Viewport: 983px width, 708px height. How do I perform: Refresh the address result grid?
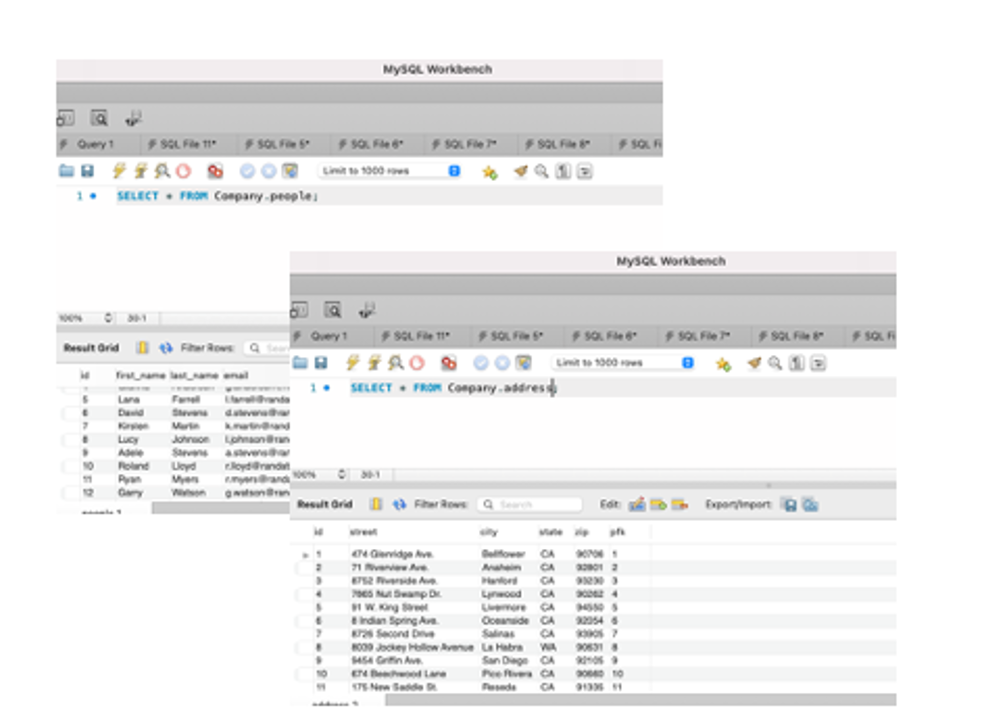coord(399,504)
